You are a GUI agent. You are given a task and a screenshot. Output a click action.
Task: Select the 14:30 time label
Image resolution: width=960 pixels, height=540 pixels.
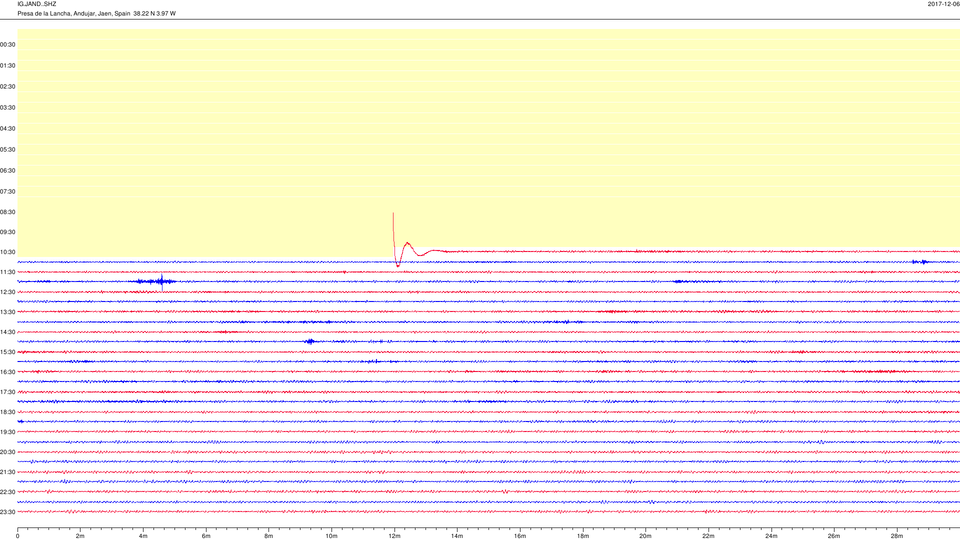click(x=8, y=332)
